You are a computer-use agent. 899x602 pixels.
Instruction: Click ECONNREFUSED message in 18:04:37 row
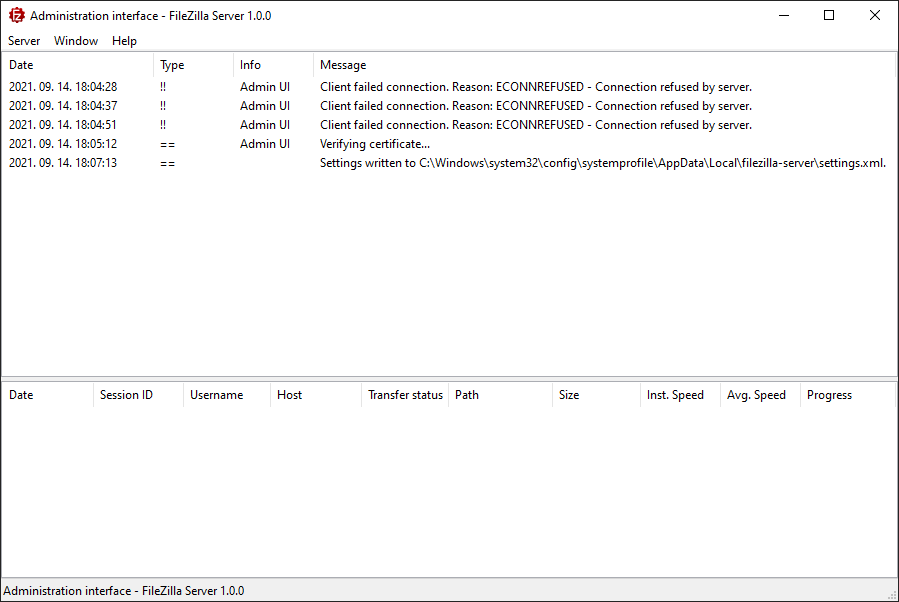(536, 105)
